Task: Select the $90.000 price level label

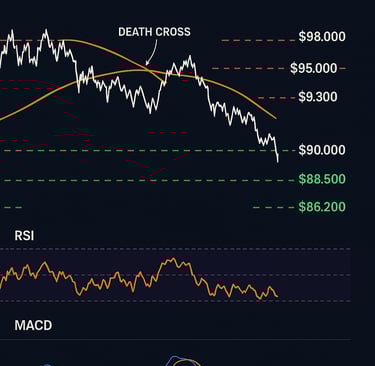Action: click(322, 150)
